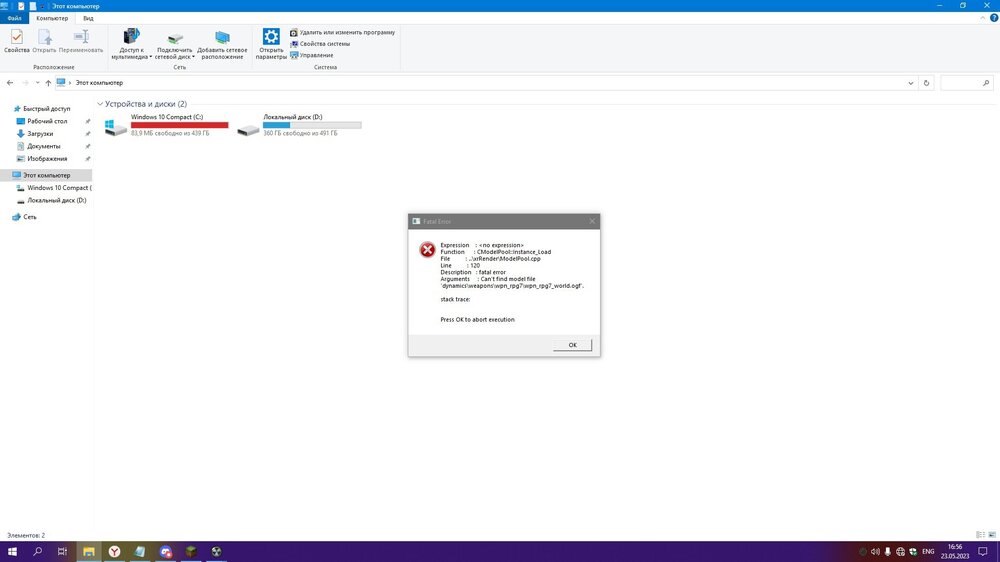1000x562 pixels.
Task: Expand address bar history dropdown
Action: click(x=911, y=83)
